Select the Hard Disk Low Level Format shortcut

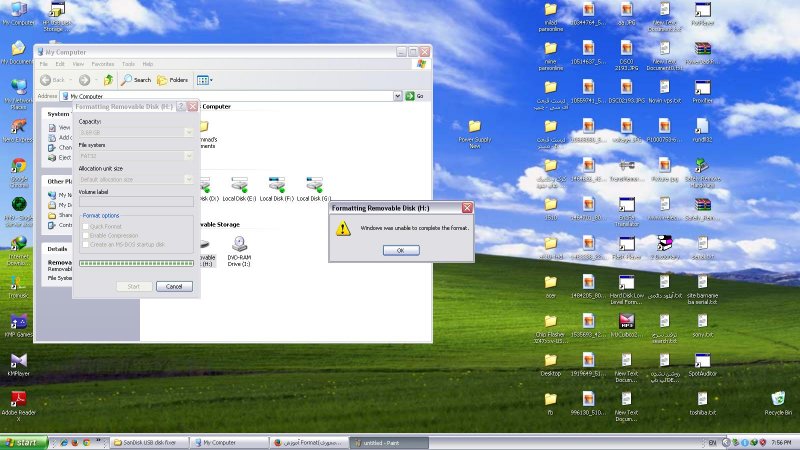(x=627, y=290)
